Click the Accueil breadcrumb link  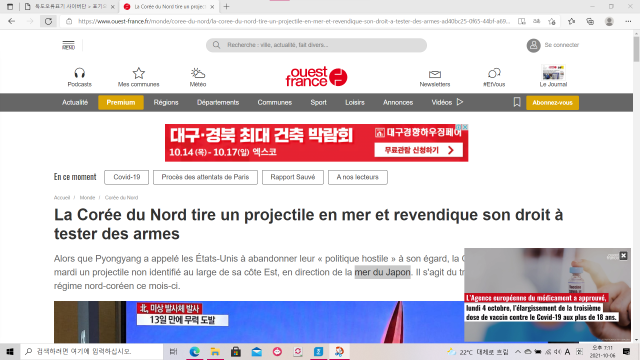[62, 198]
